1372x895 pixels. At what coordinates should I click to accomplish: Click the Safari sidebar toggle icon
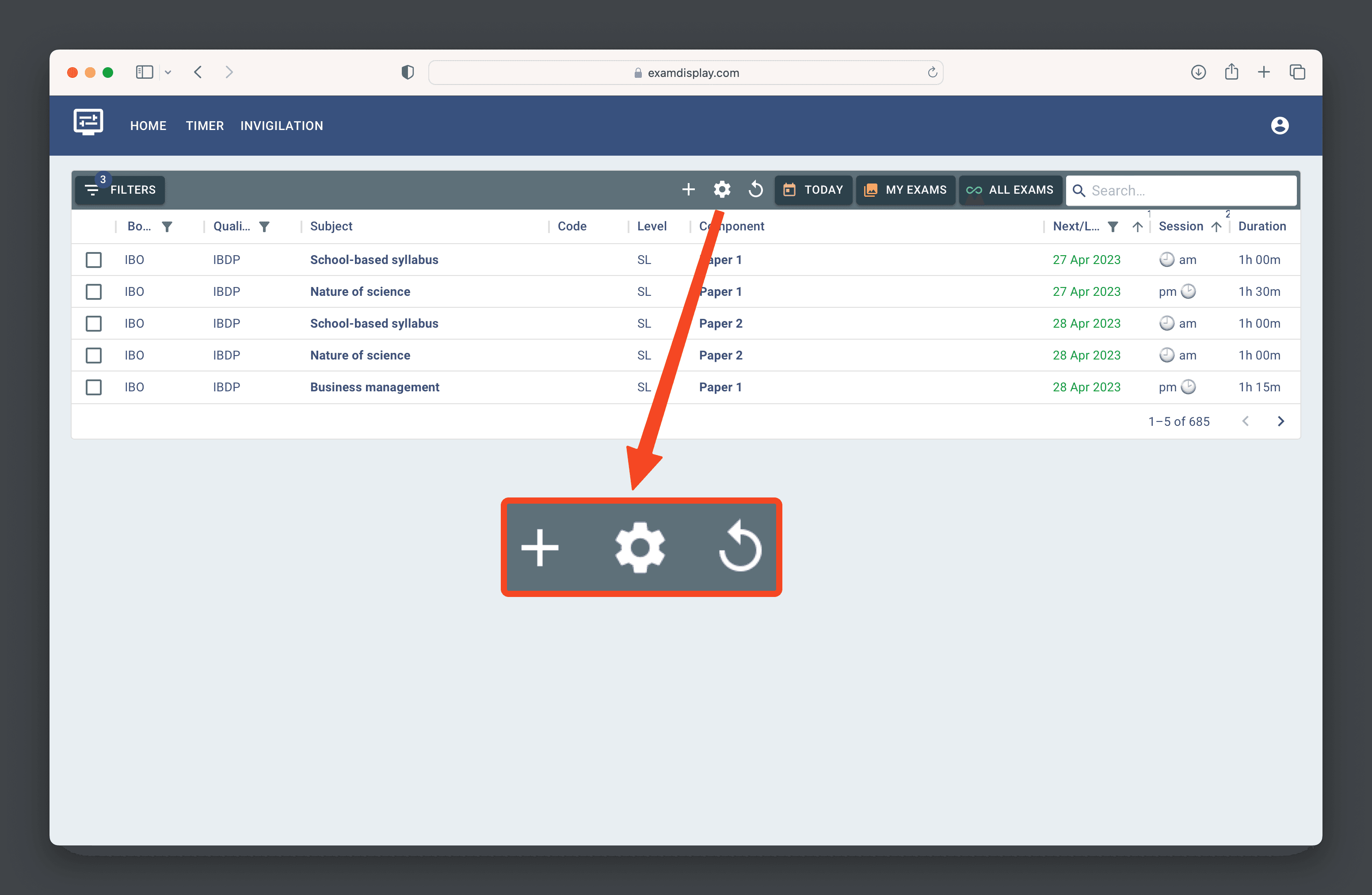144,72
